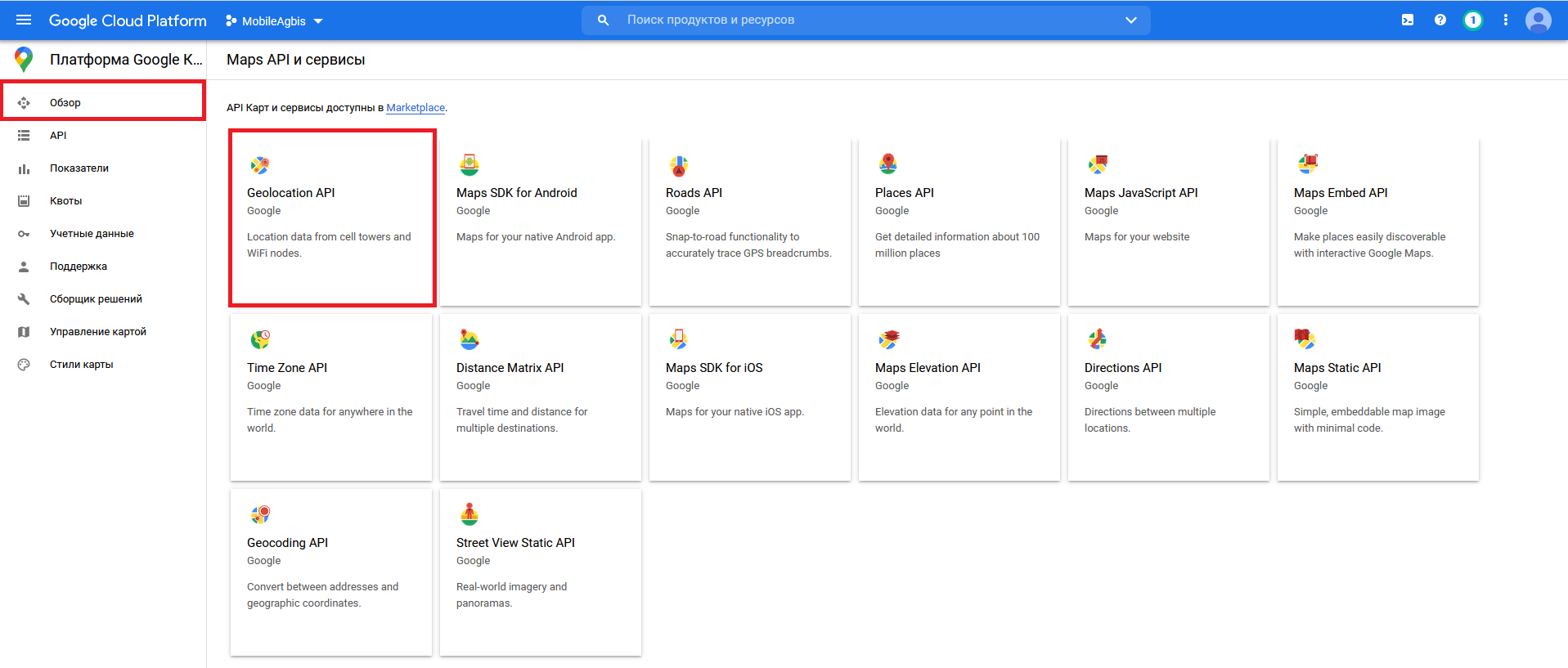
Task: Click the Street View Static API icon
Action: [470, 514]
